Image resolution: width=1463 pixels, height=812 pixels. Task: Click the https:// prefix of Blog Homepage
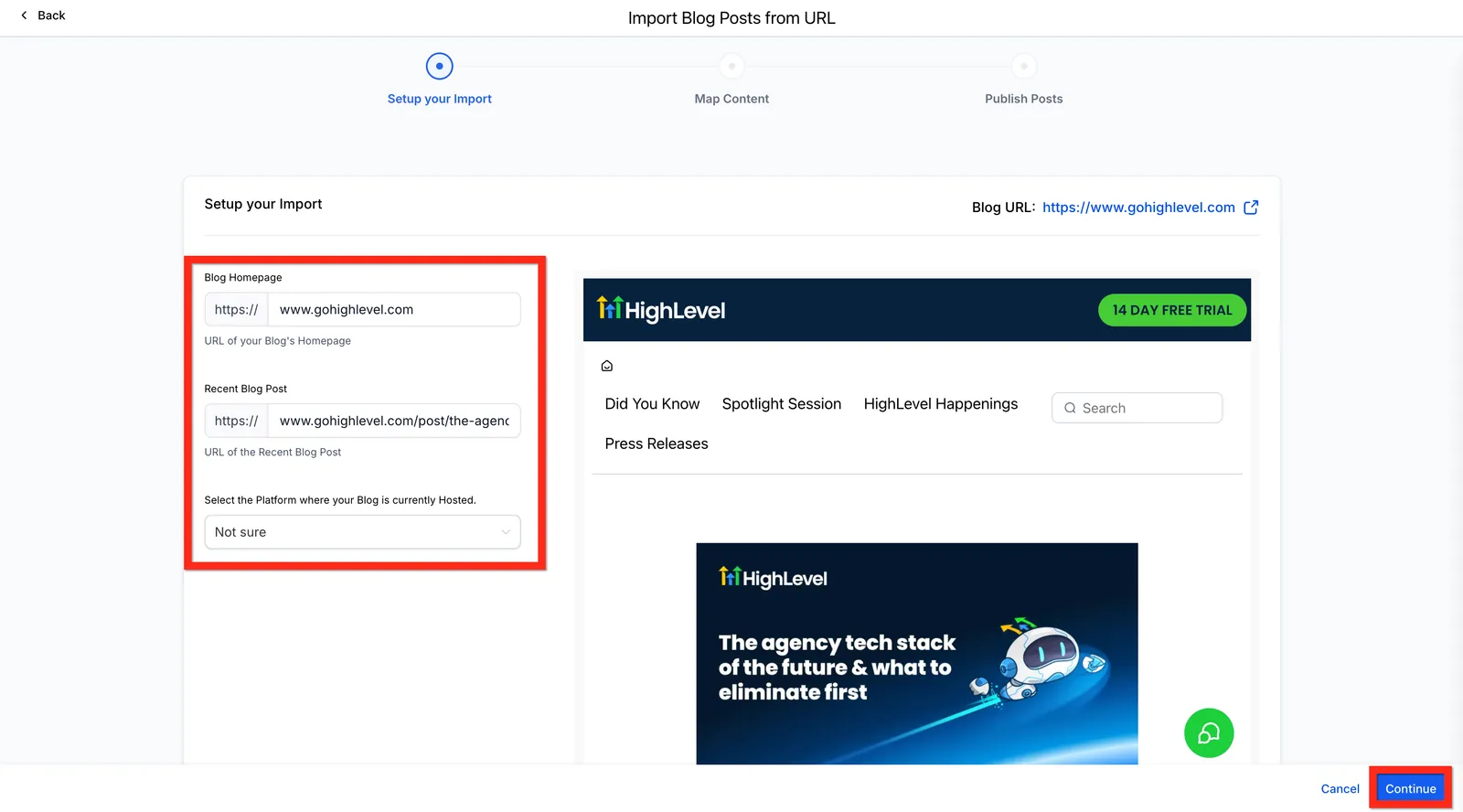[x=237, y=310]
